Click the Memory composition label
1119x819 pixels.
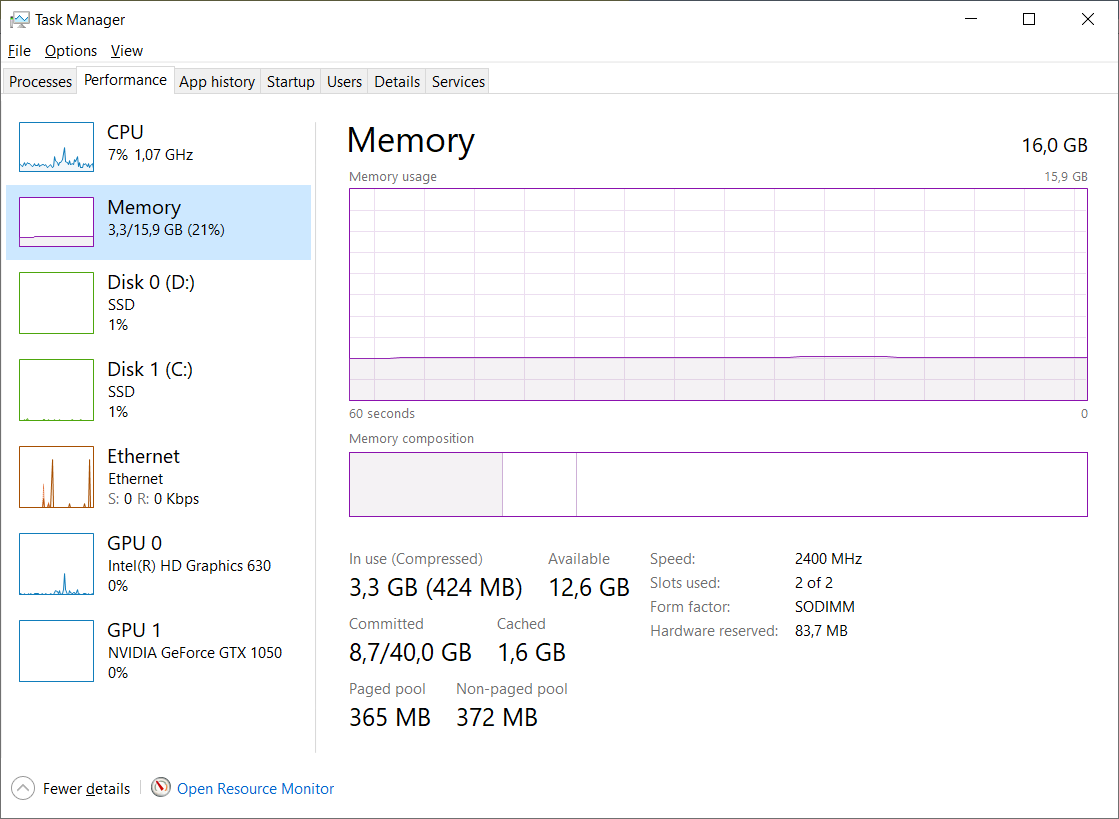pyautogui.click(x=411, y=439)
